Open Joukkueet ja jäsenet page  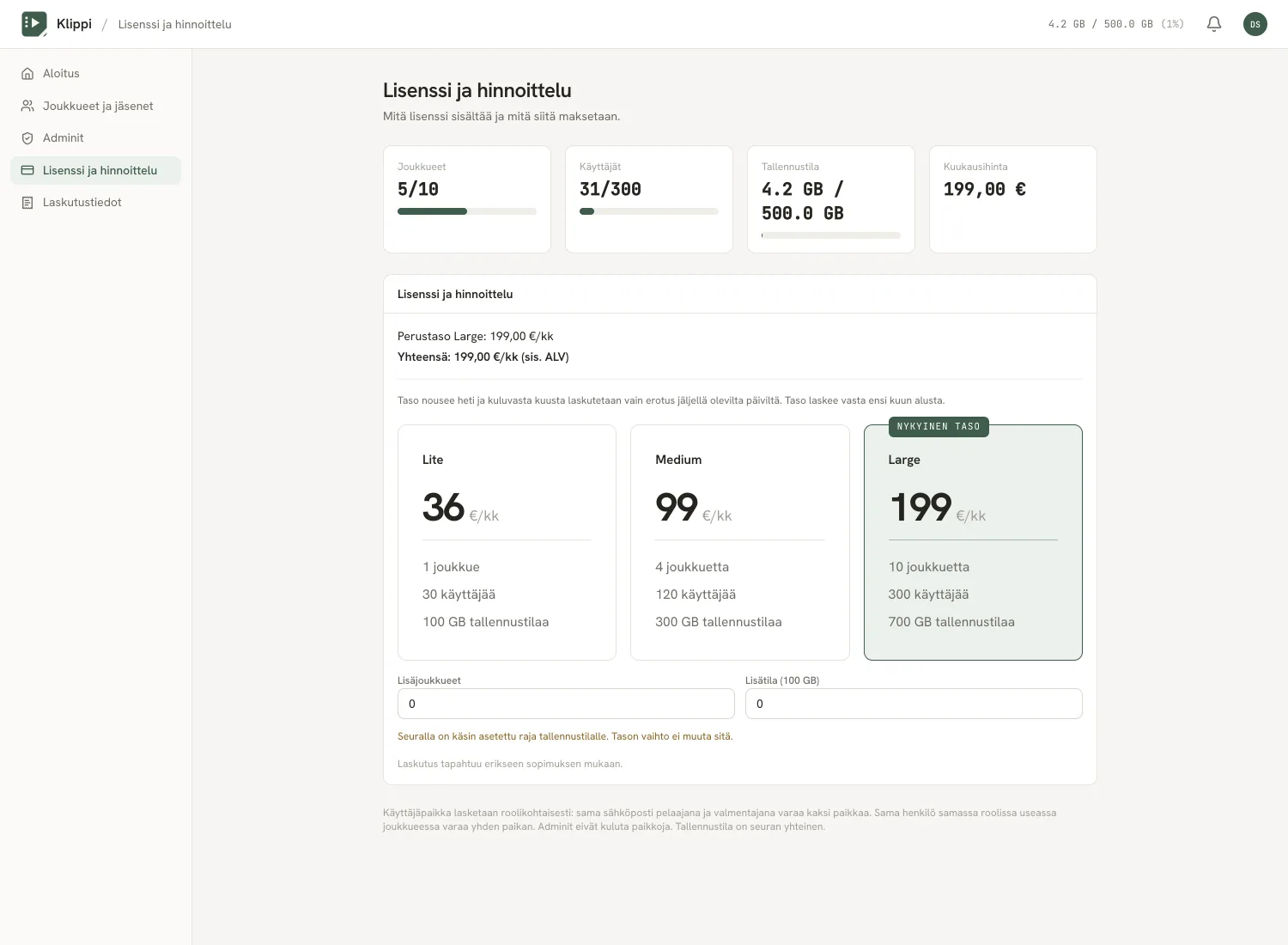tap(95, 107)
